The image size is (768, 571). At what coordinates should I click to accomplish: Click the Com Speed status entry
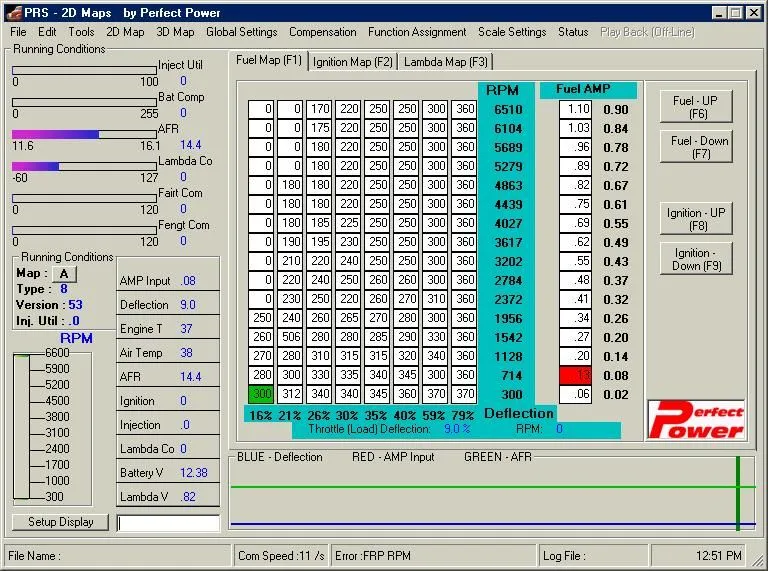pyautogui.click(x=281, y=556)
